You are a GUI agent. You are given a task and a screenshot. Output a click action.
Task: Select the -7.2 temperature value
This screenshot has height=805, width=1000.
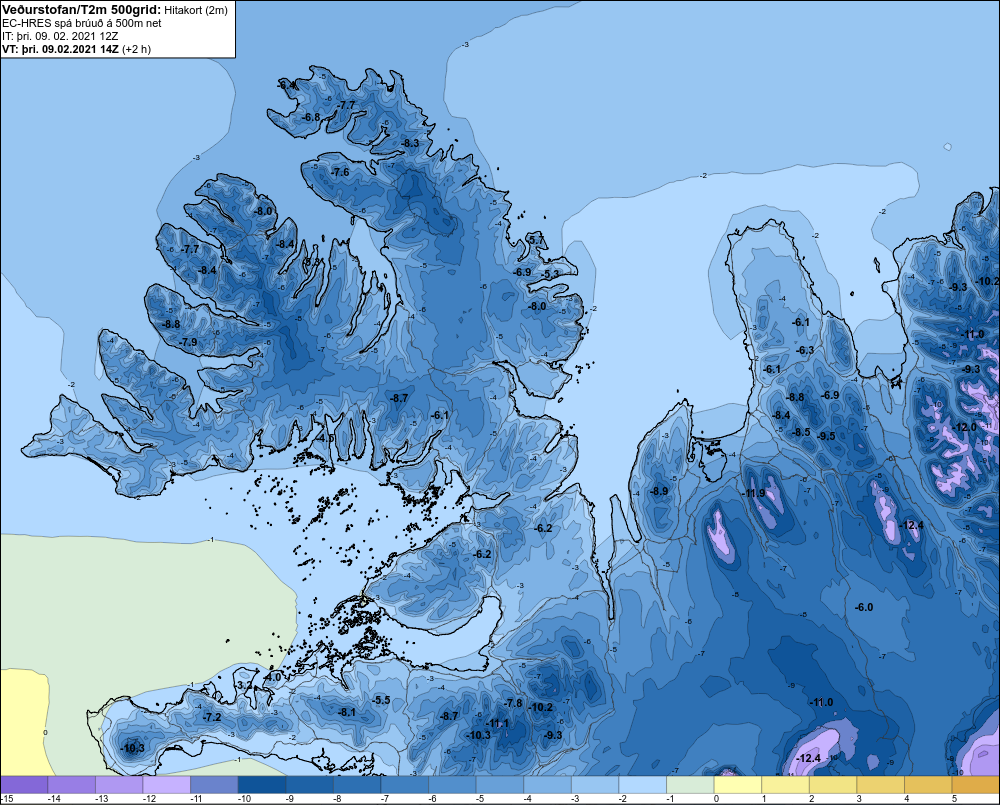(212, 717)
